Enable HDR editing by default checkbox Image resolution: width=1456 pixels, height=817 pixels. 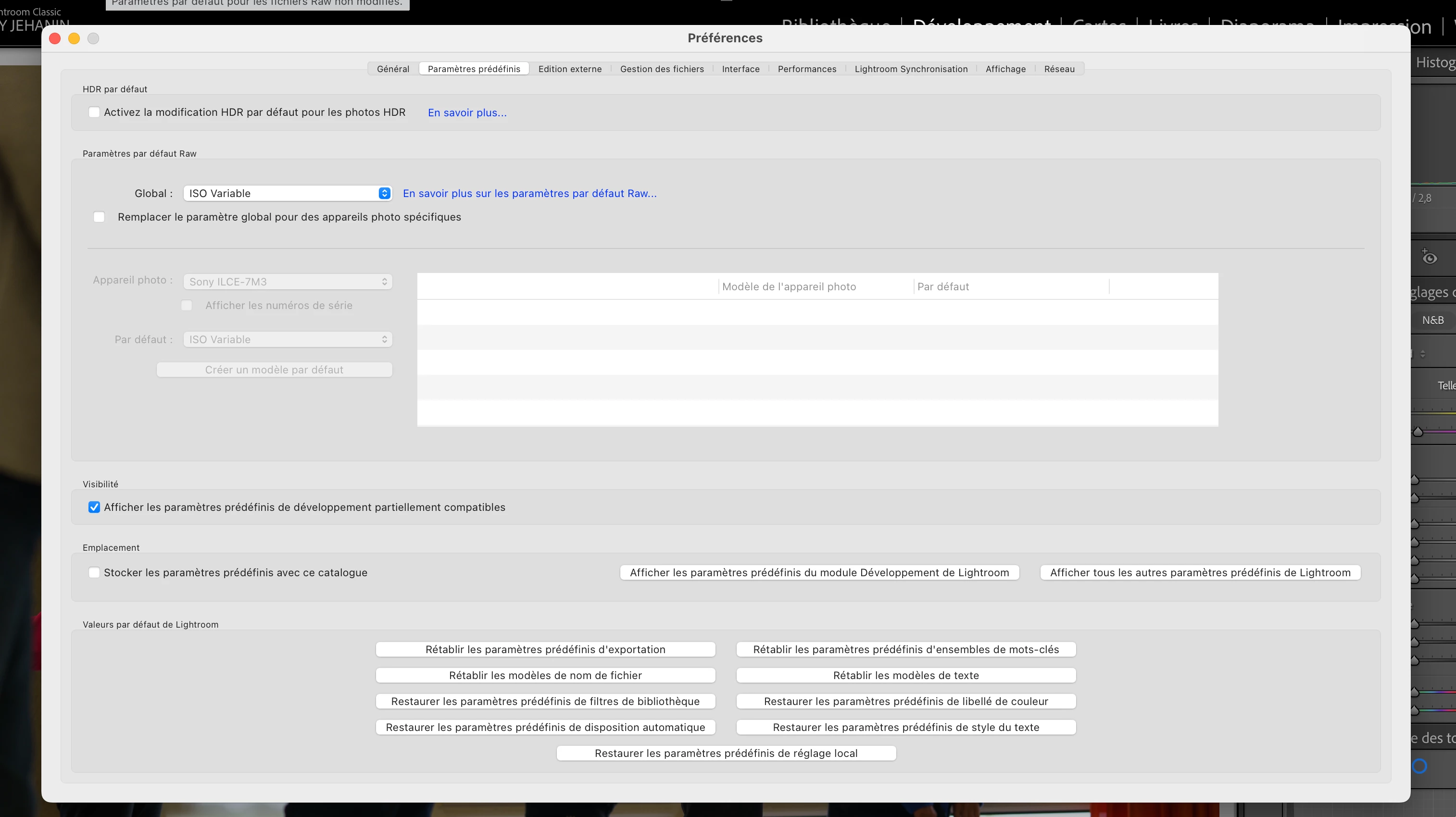(x=94, y=112)
